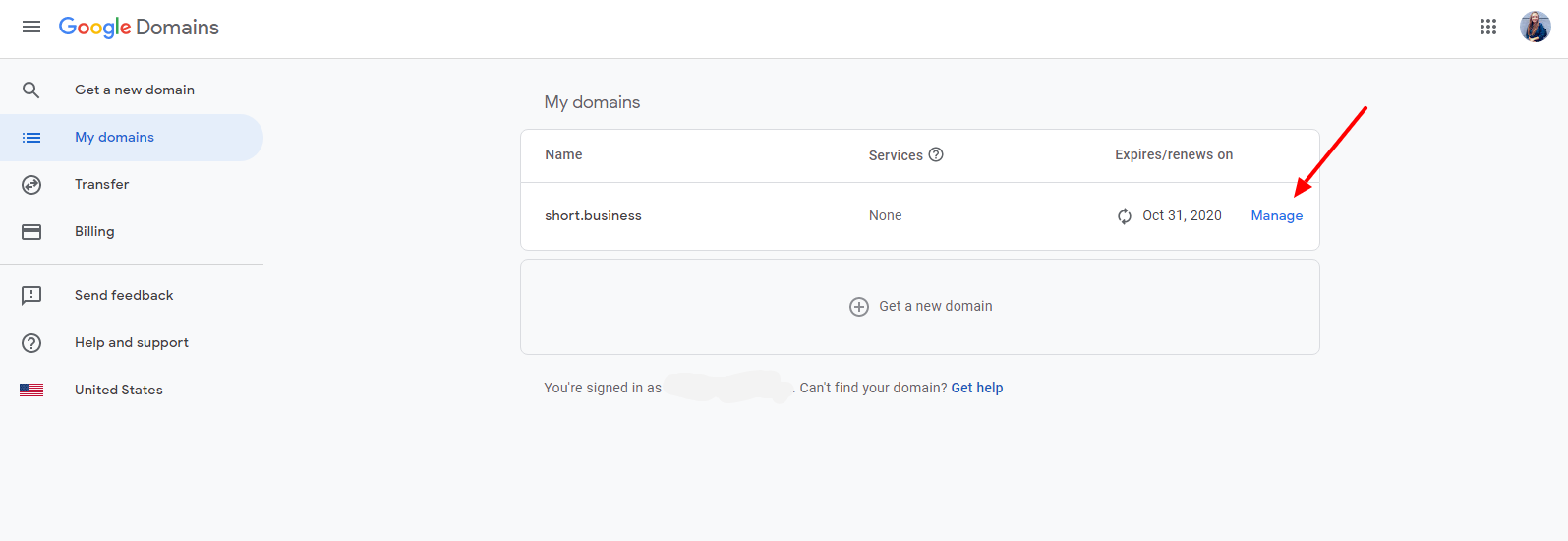Open the Google apps grid
This screenshot has width=1568, height=541.
point(1488,27)
